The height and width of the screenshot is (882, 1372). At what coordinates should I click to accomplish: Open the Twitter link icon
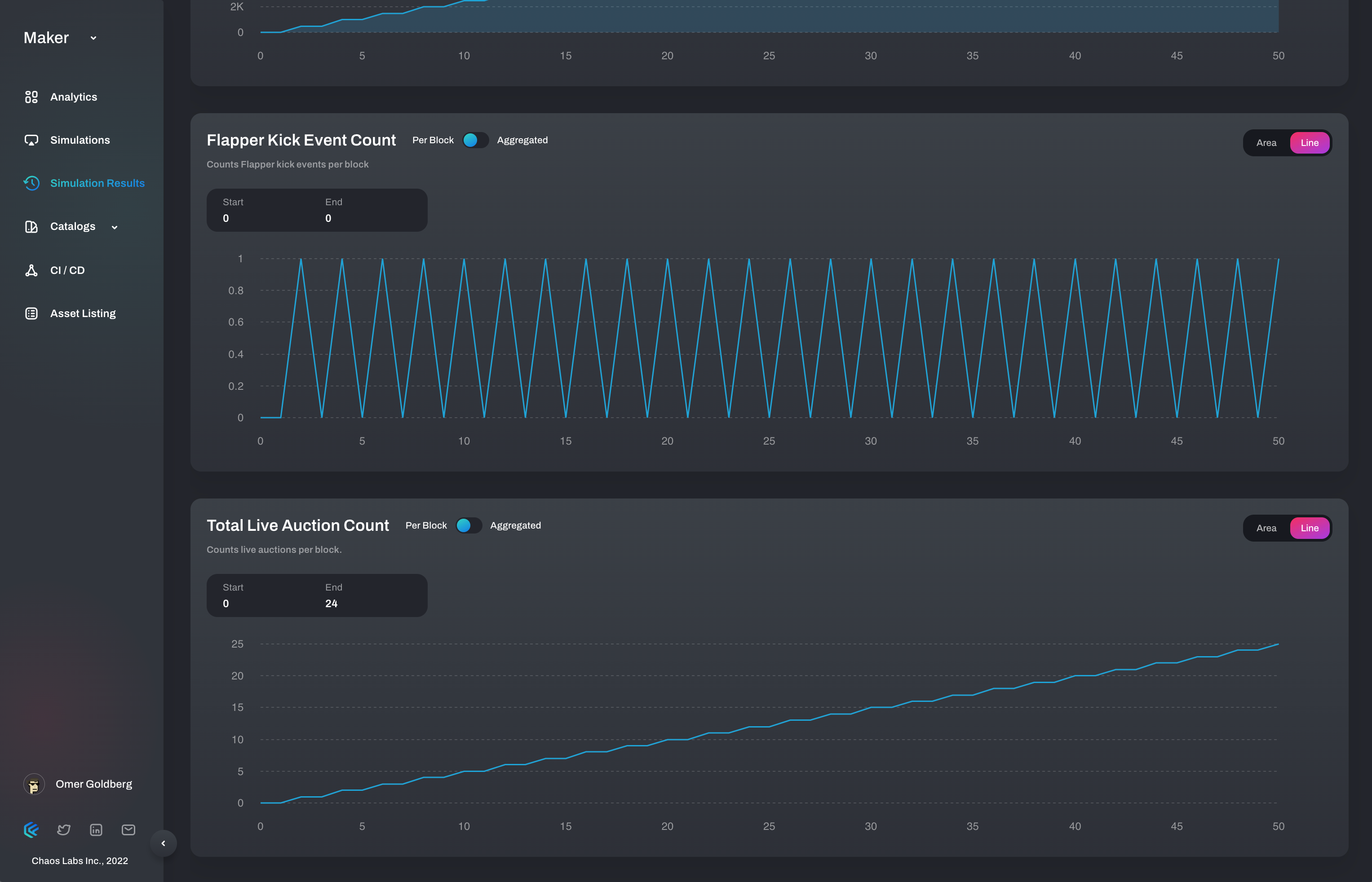[64, 830]
